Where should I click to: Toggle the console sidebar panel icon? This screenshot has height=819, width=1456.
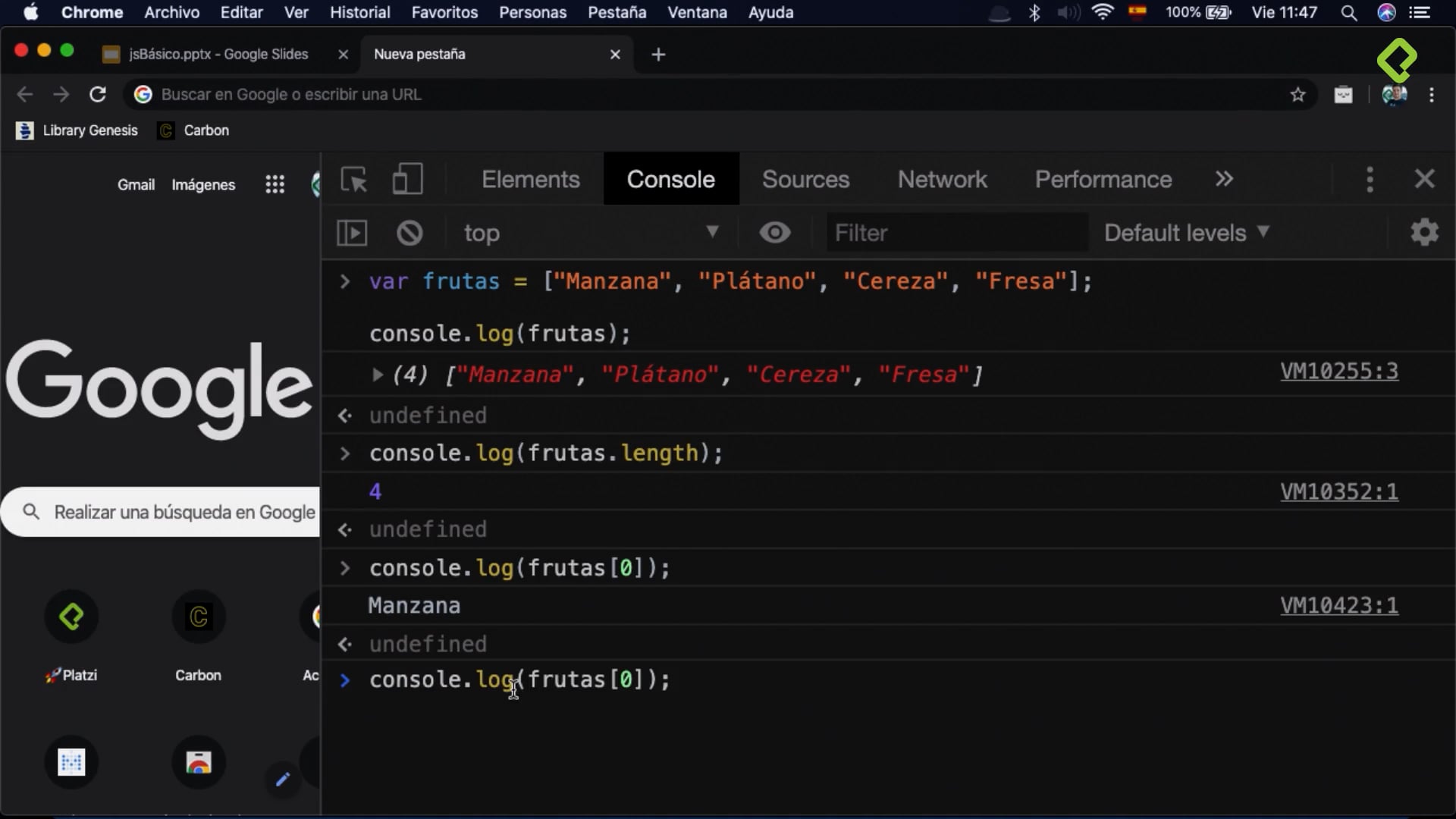pyautogui.click(x=352, y=233)
